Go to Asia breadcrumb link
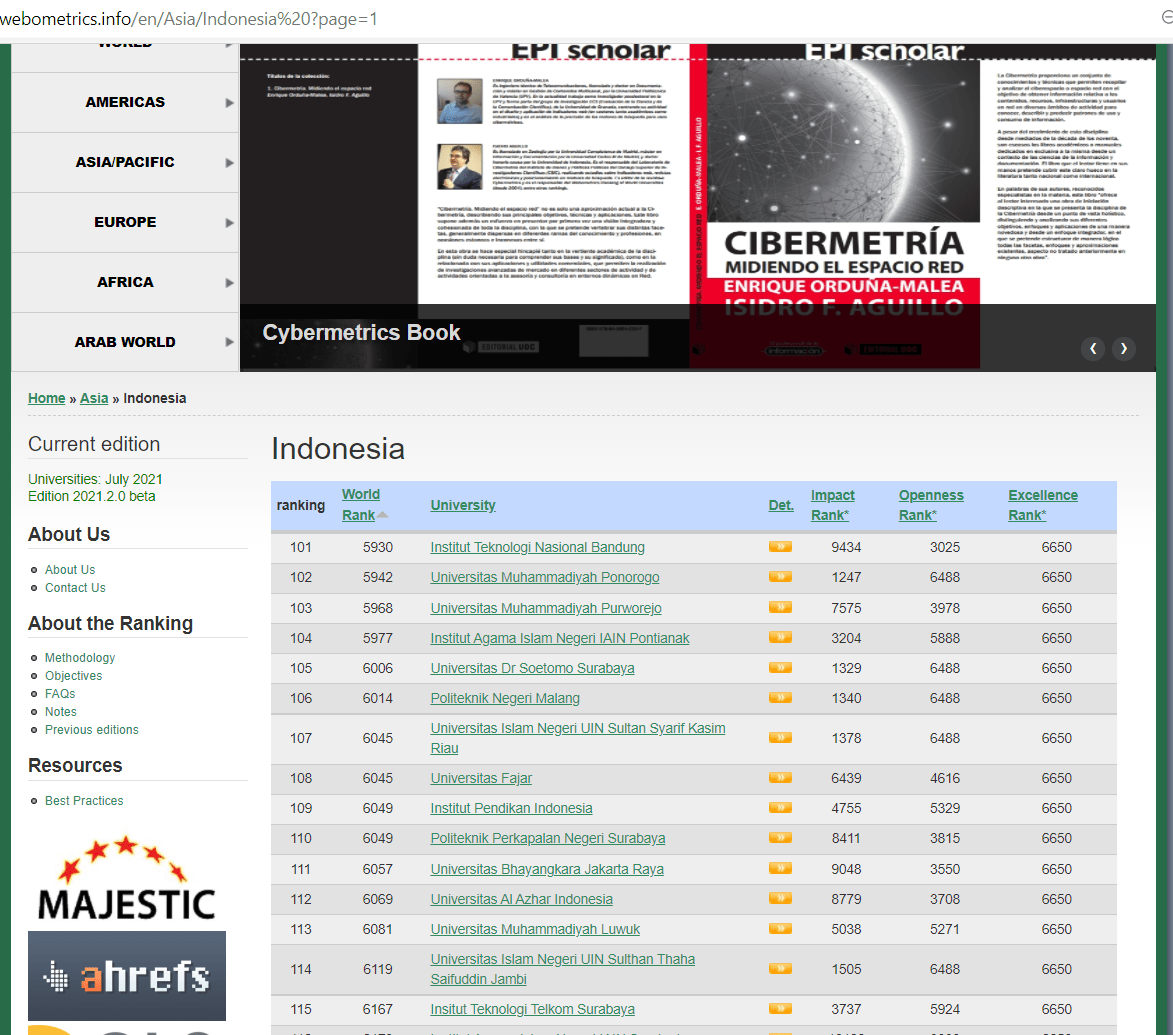Image resolution: width=1173 pixels, height=1035 pixels. (x=94, y=398)
